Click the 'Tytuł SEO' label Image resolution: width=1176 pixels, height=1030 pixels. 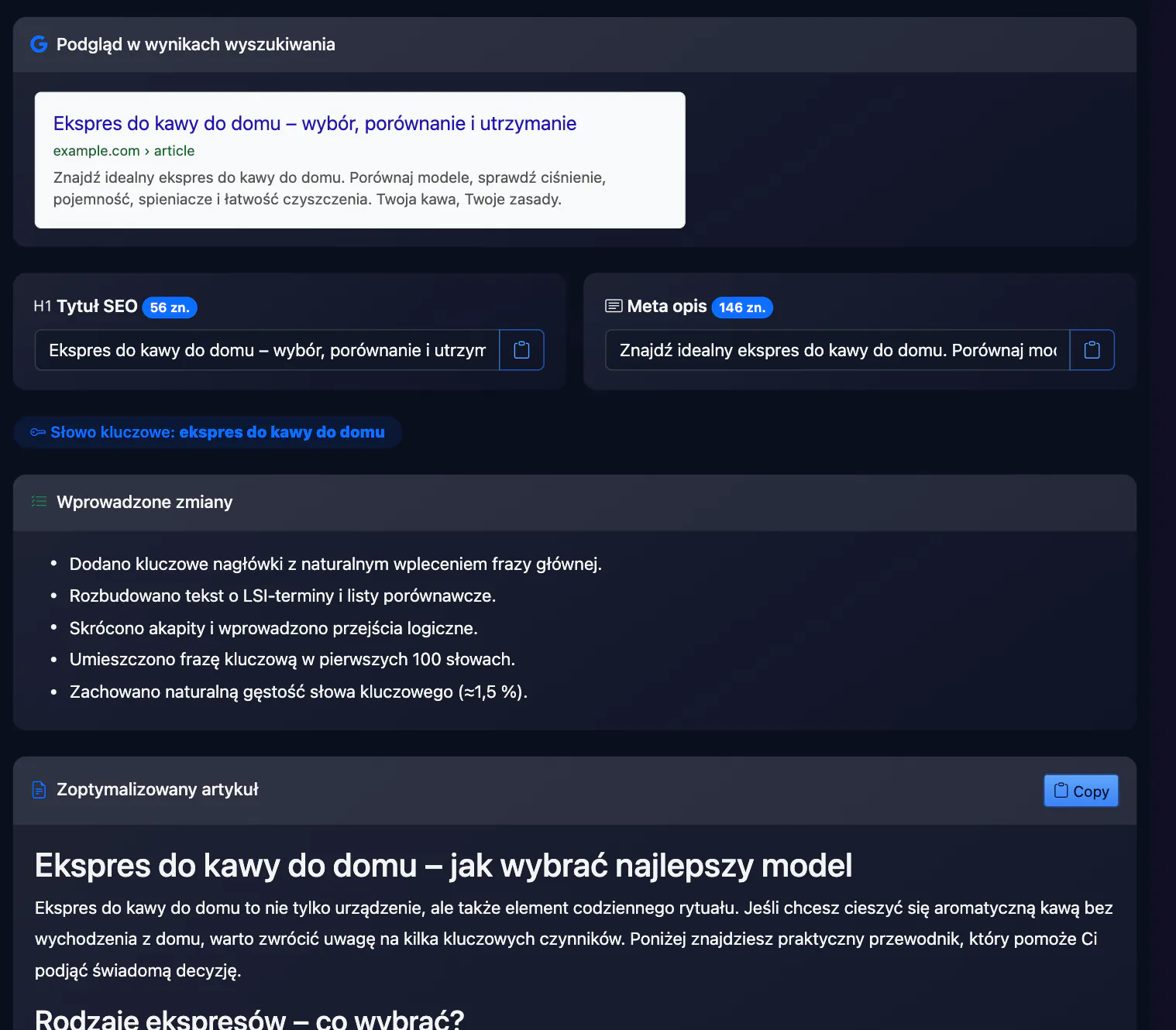pyautogui.click(x=97, y=307)
